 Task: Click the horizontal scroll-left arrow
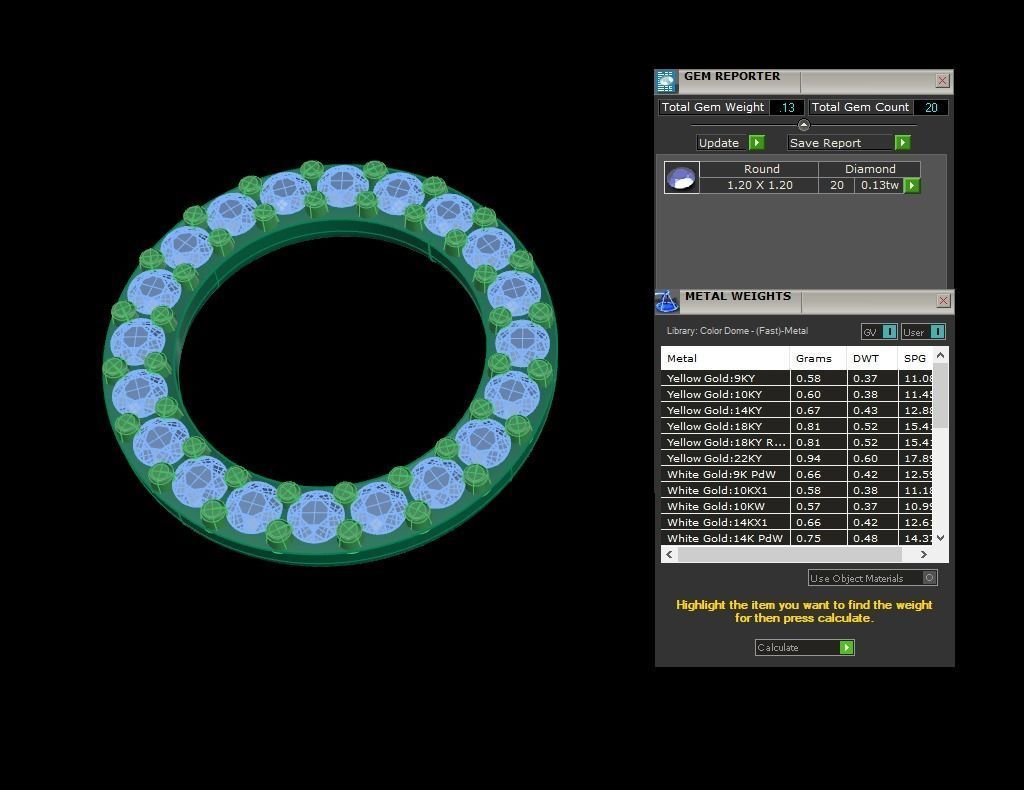(669, 554)
